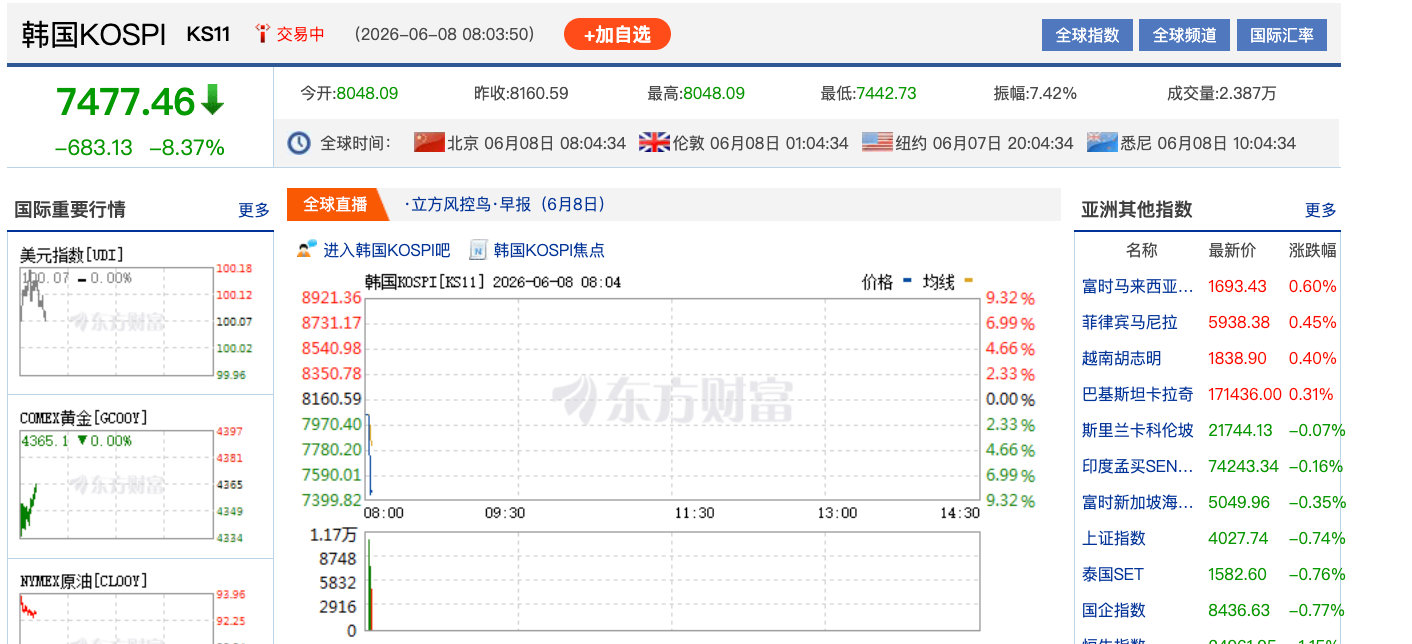Click the 涨跌幅 column header

pos(1312,250)
